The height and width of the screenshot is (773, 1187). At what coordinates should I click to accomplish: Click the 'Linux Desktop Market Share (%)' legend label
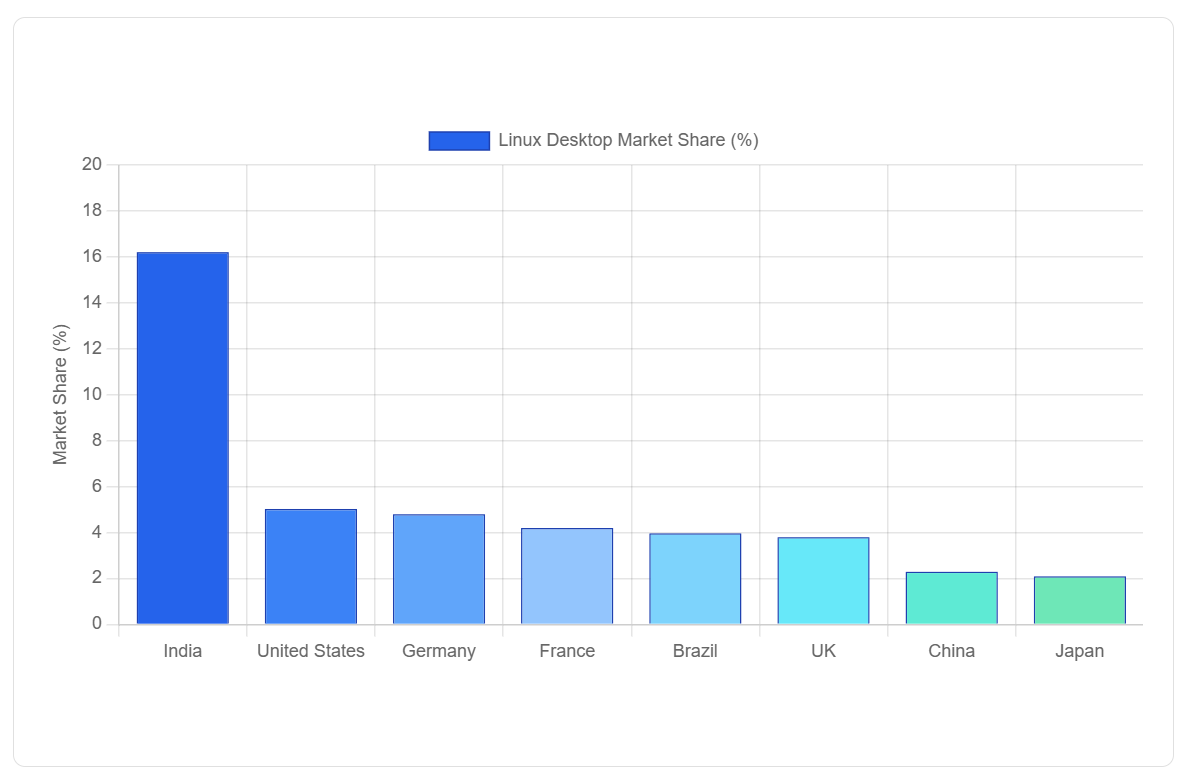(628, 140)
